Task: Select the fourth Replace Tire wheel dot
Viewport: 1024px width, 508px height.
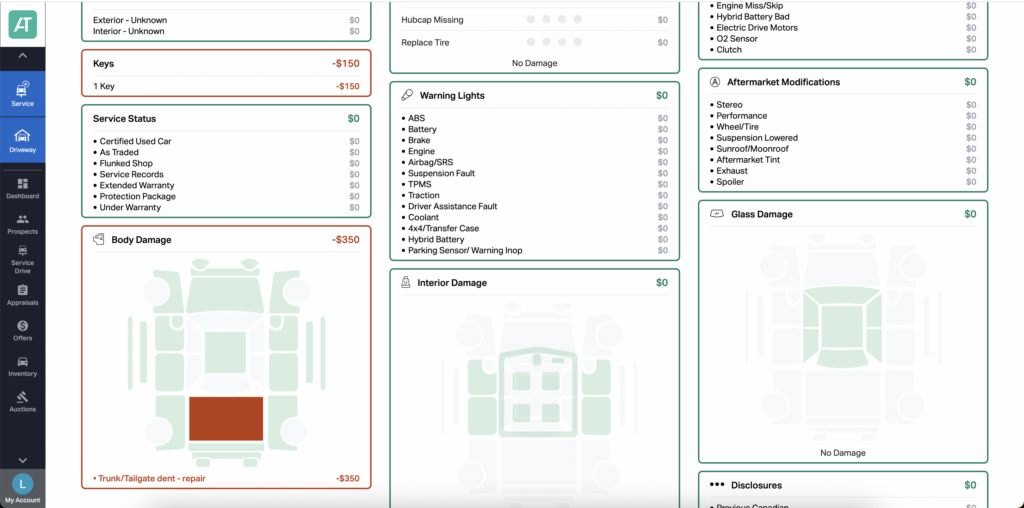Action: tap(578, 42)
